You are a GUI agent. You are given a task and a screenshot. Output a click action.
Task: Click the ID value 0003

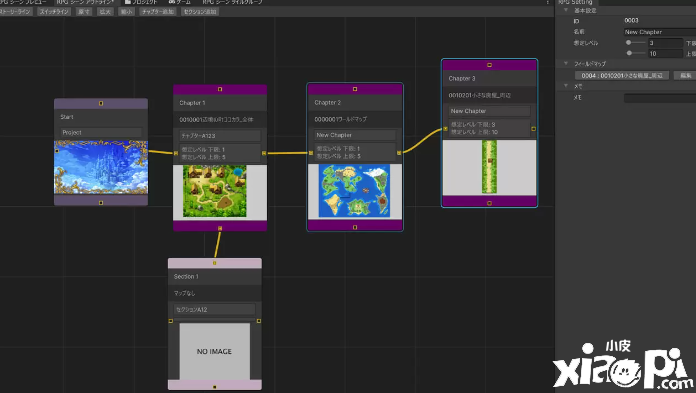coord(631,20)
